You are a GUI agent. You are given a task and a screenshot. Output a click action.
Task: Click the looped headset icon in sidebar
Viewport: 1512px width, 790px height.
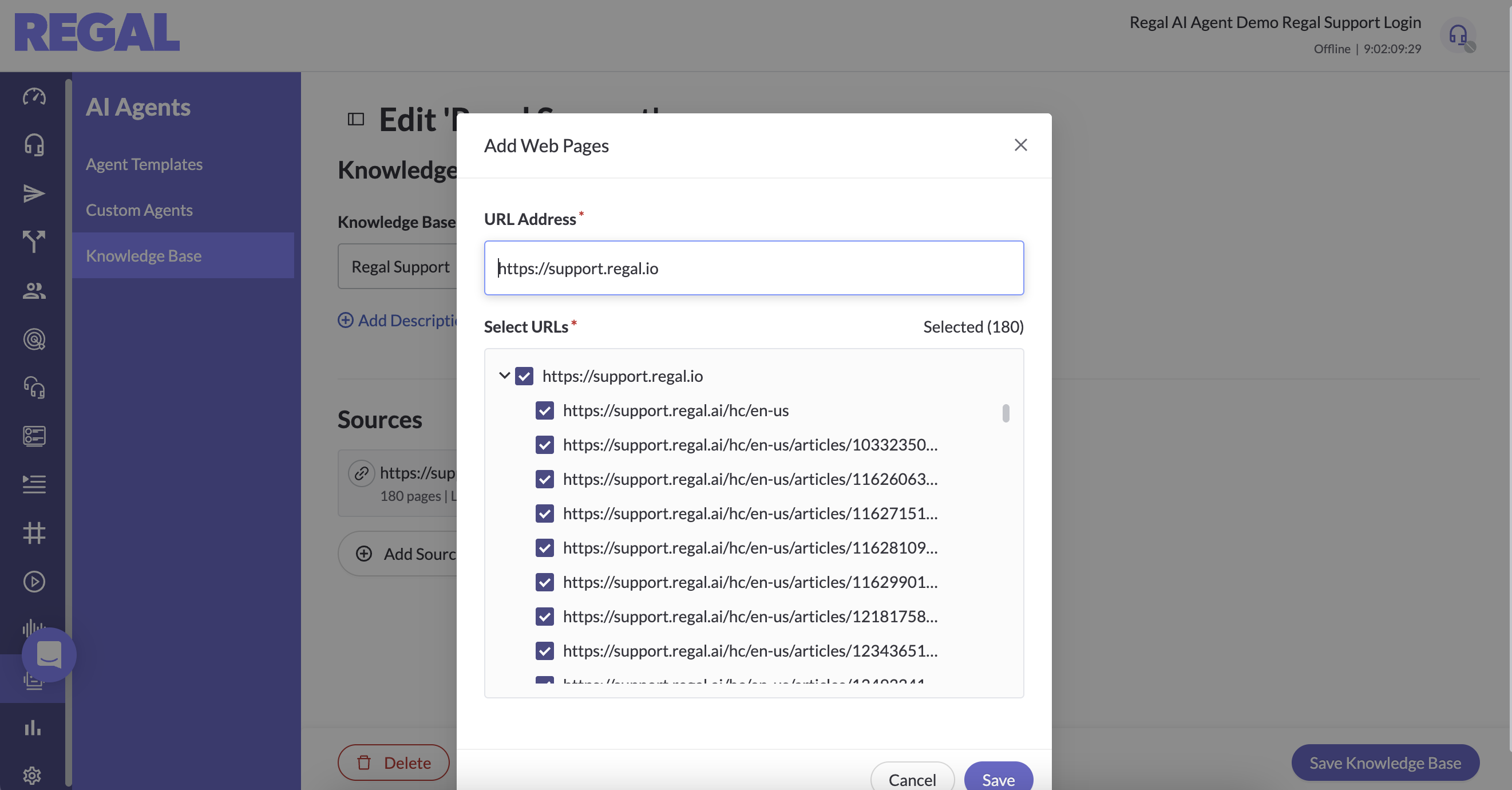pos(34,388)
